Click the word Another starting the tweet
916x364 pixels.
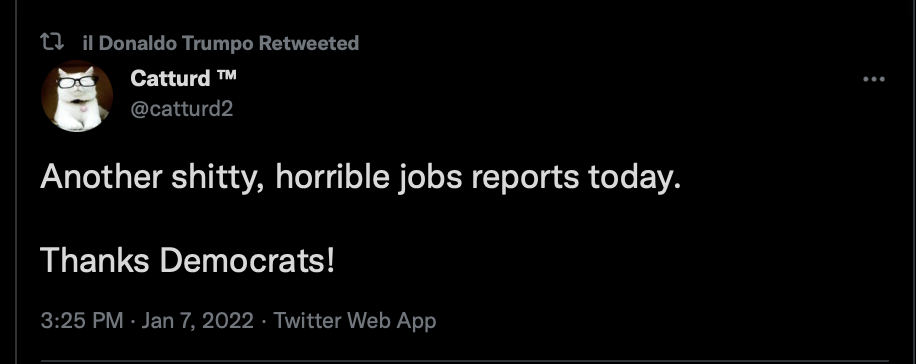101,176
